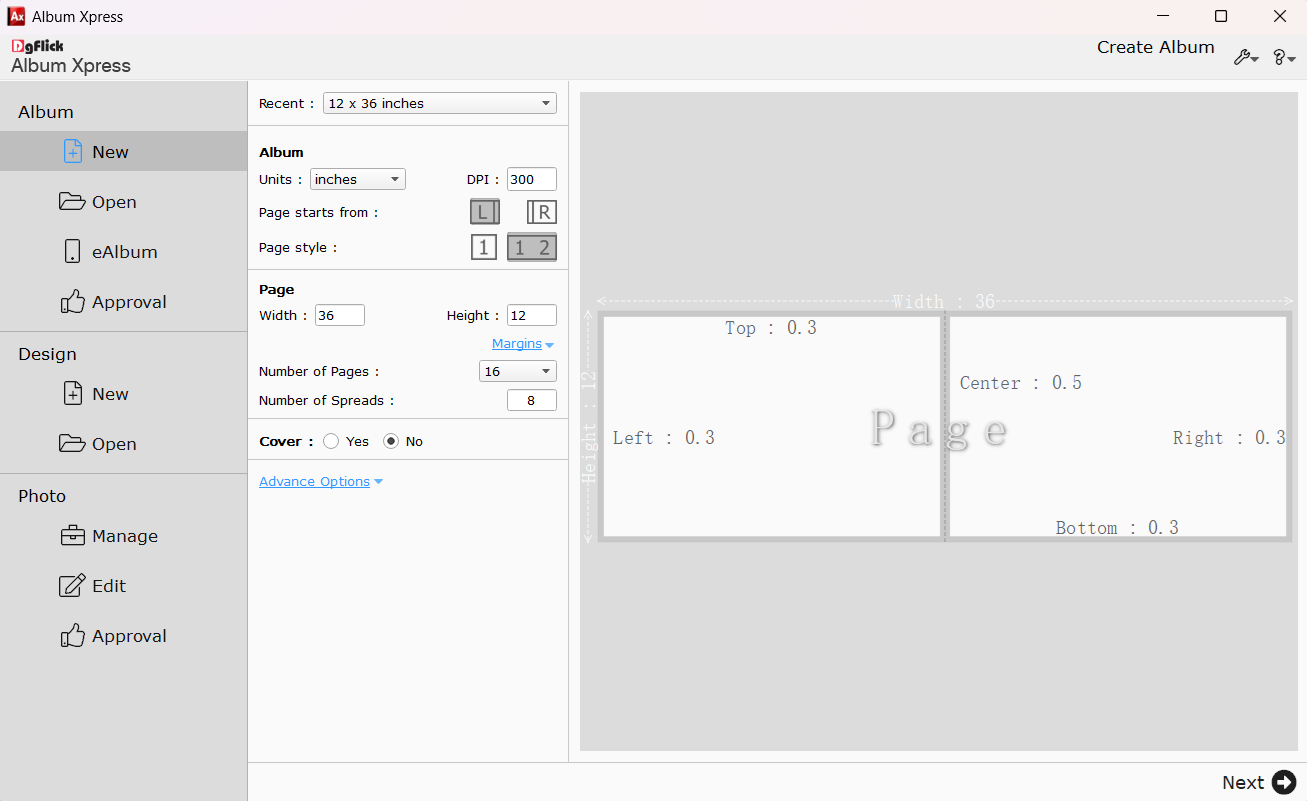The height and width of the screenshot is (801, 1307).
Task: Click the 'Top : 0.3' margin label
Action: pos(771,328)
